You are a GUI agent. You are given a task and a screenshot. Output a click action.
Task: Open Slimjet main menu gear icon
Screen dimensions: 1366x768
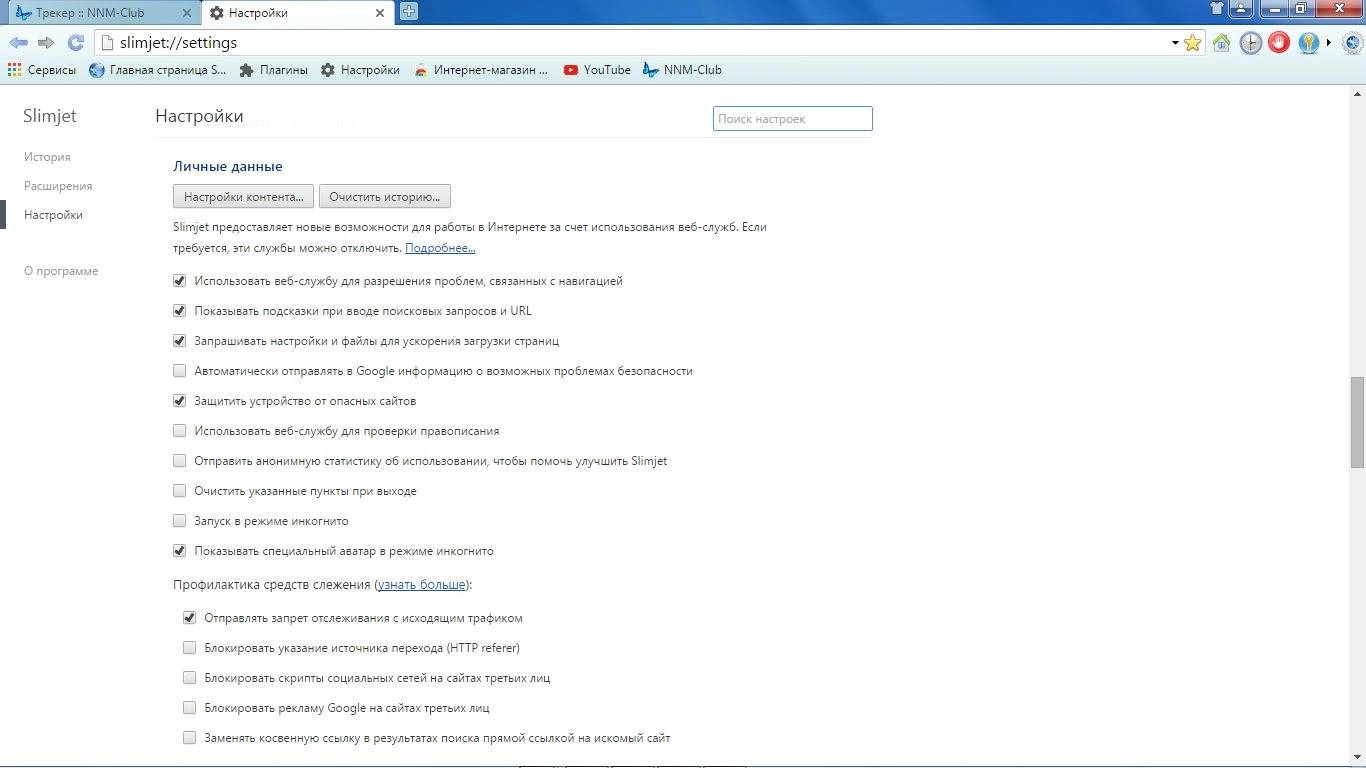[x=1351, y=43]
